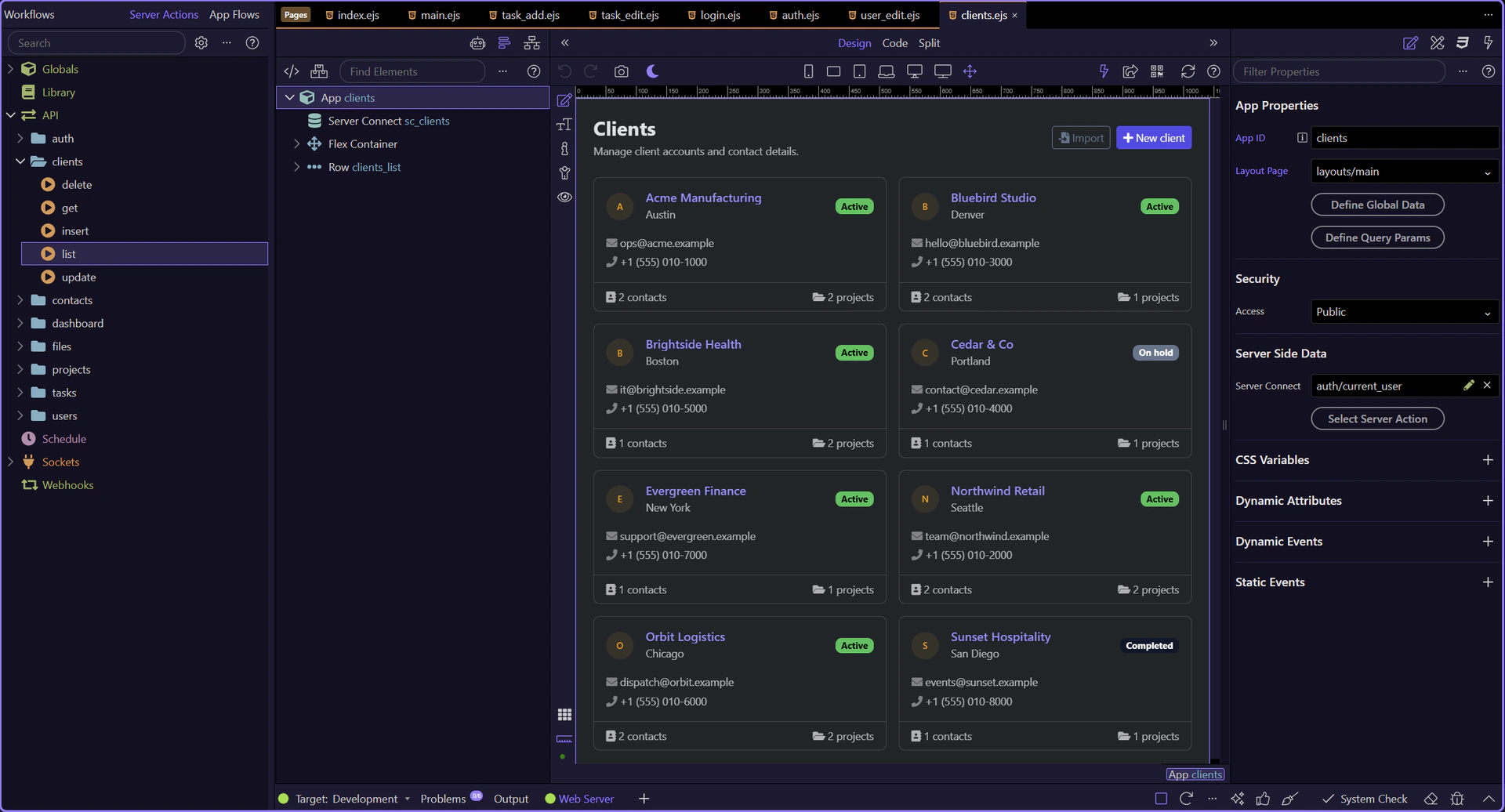
Task: Click the QR code icon
Action: coord(1157,71)
